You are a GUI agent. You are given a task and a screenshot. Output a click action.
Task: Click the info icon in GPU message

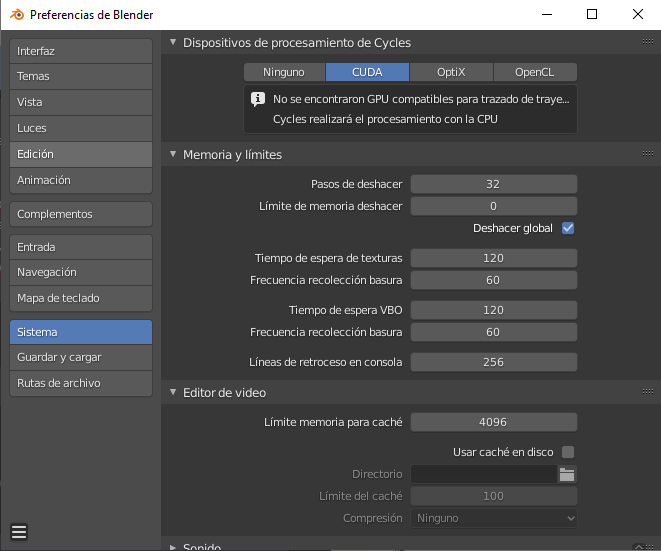[x=258, y=99]
